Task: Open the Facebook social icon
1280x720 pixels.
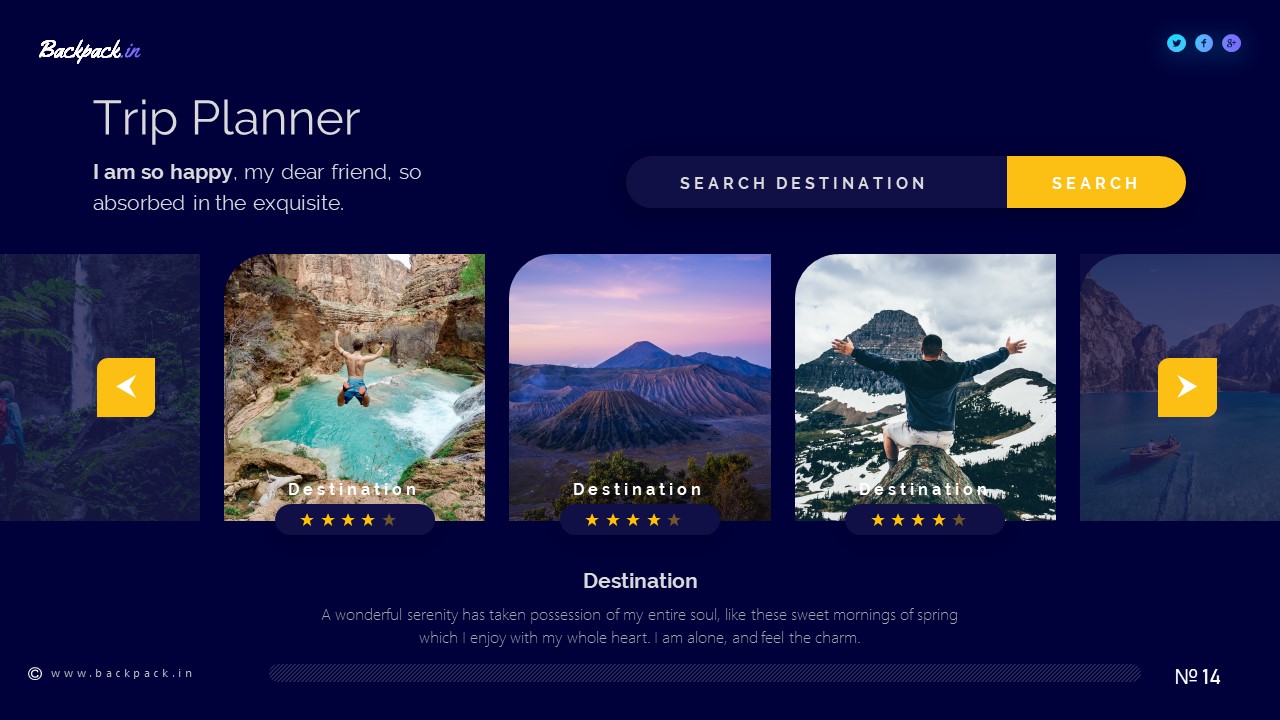Action: pos(1204,43)
